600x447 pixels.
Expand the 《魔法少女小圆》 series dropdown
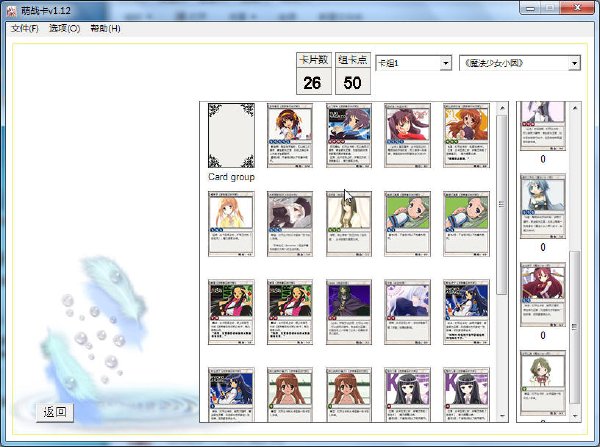[574, 63]
